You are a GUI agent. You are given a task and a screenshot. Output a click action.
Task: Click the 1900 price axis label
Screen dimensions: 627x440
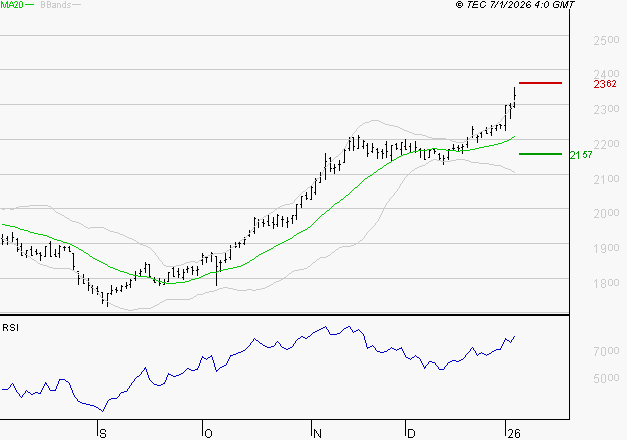coord(606,248)
